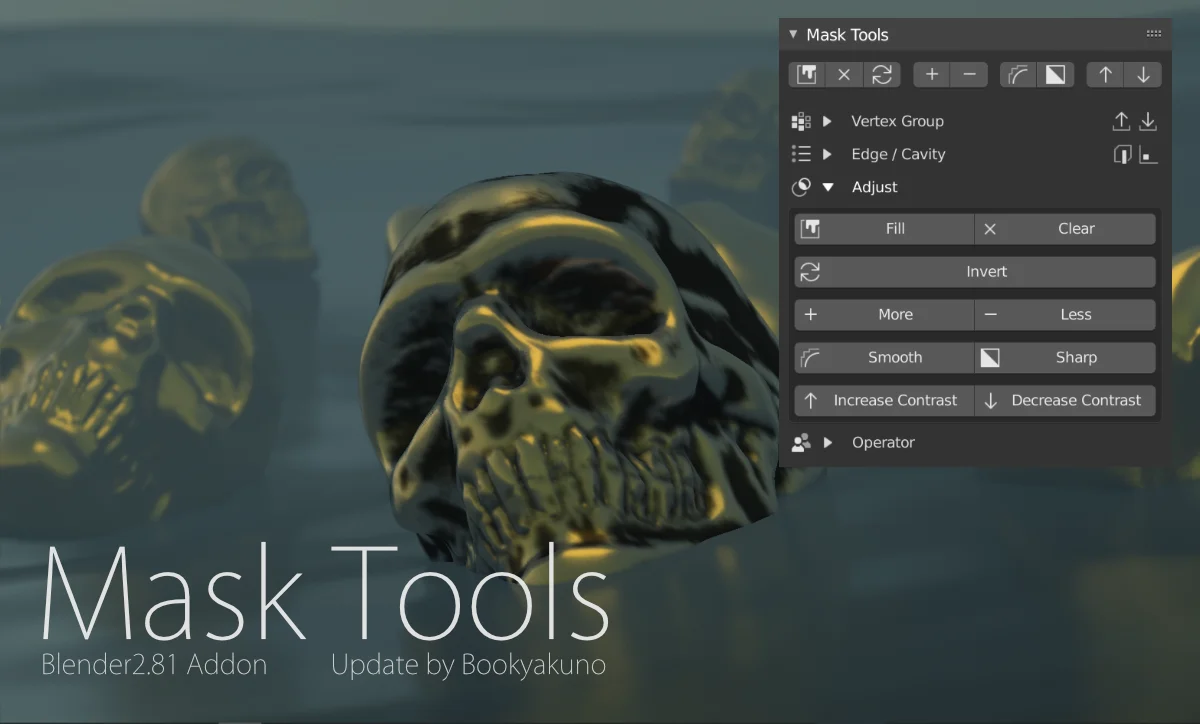
Task: Expand the Edge / Cavity section
Action: point(826,154)
